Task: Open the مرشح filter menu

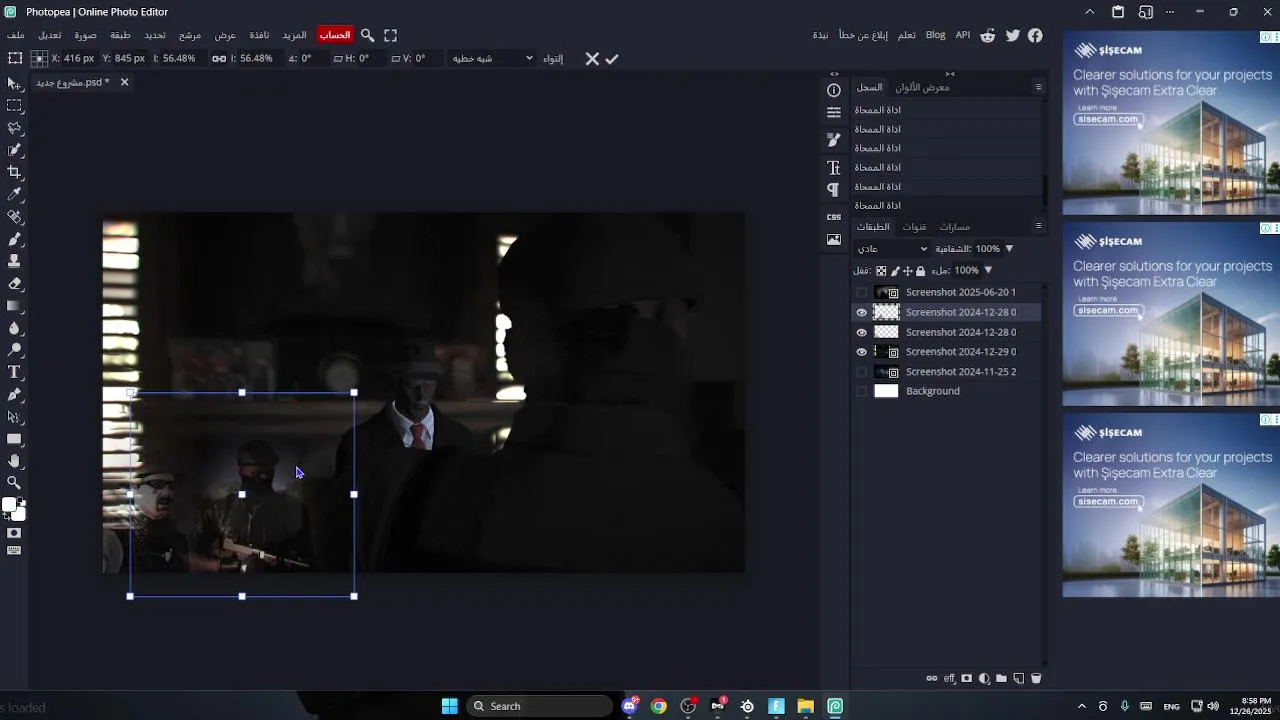Action: (x=190, y=35)
